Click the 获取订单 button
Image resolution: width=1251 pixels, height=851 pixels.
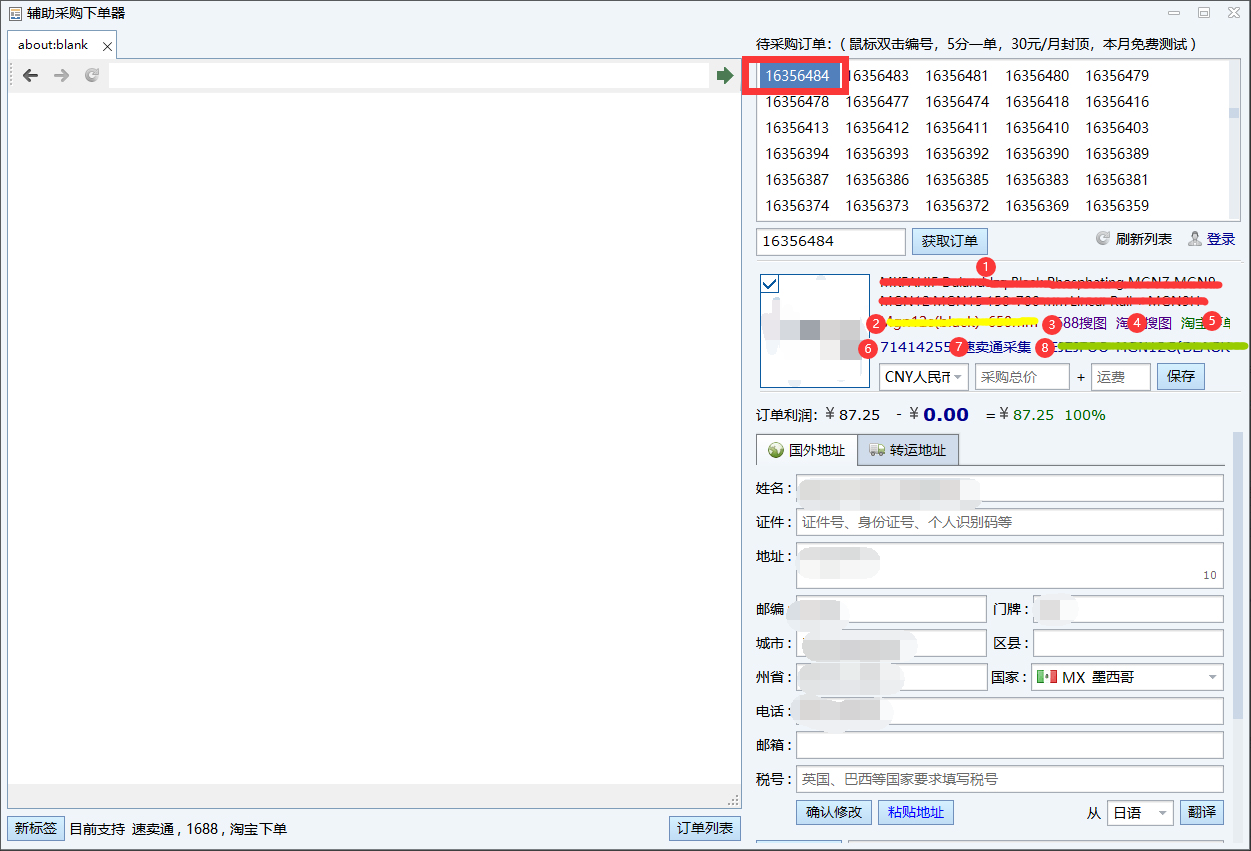pos(950,241)
